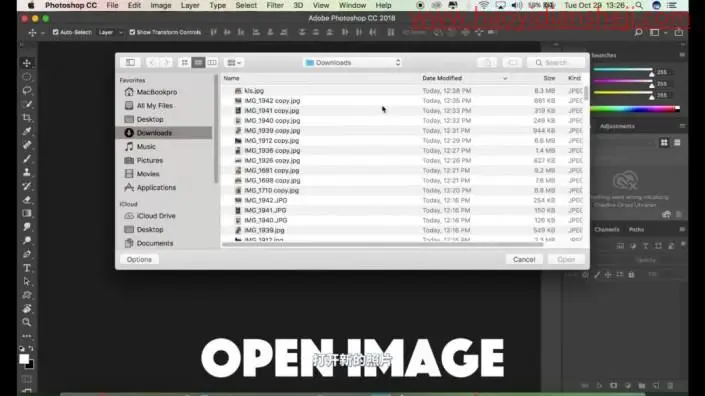Select the Move tool
Viewport: 705px width, 396px height.
pos(27,63)
